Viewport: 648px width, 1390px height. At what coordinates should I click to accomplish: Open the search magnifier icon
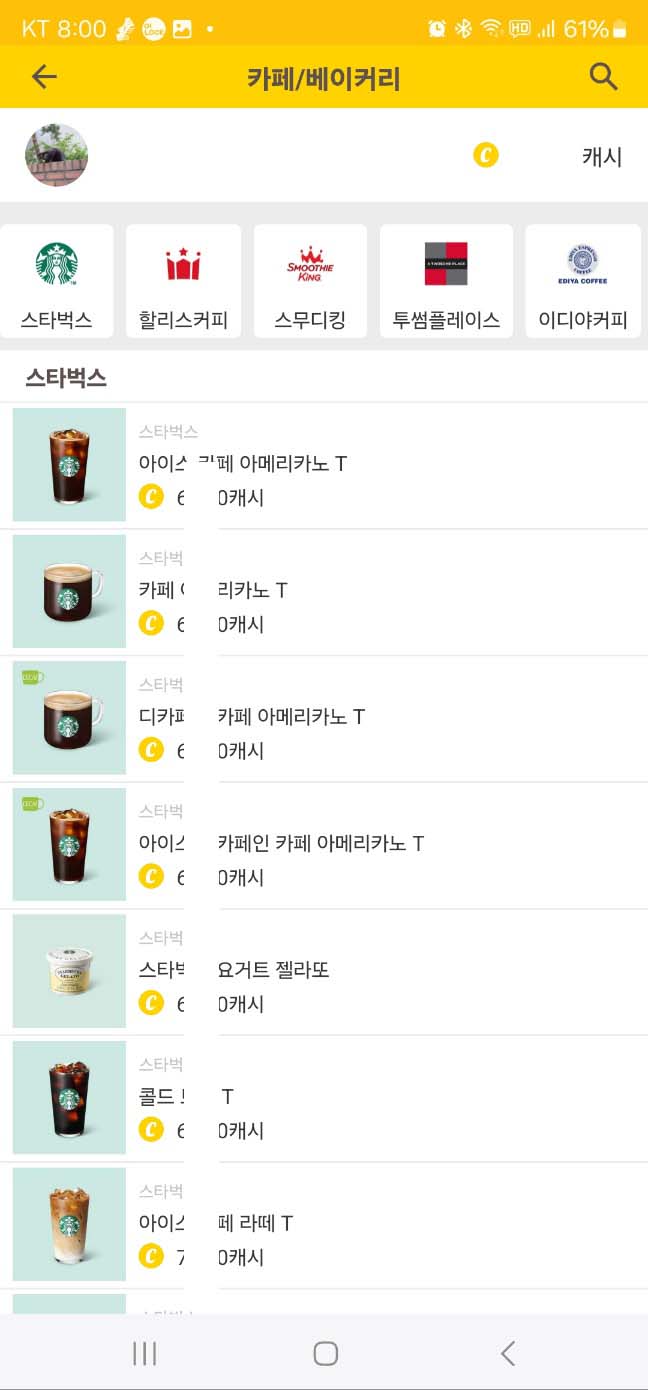(603, 76)
